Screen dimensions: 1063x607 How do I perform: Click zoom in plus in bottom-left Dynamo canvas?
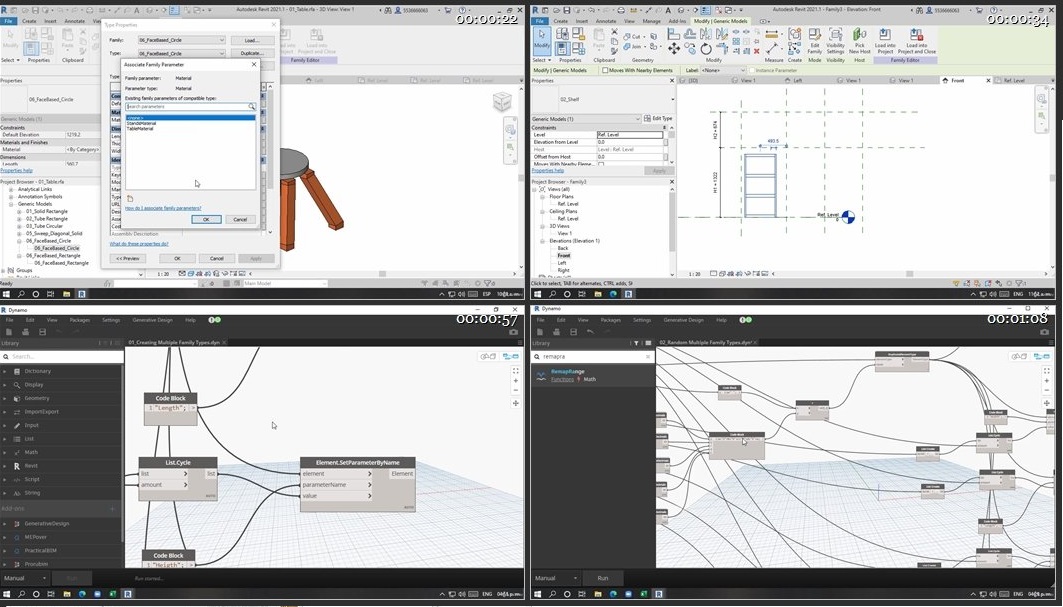point(516,380)
